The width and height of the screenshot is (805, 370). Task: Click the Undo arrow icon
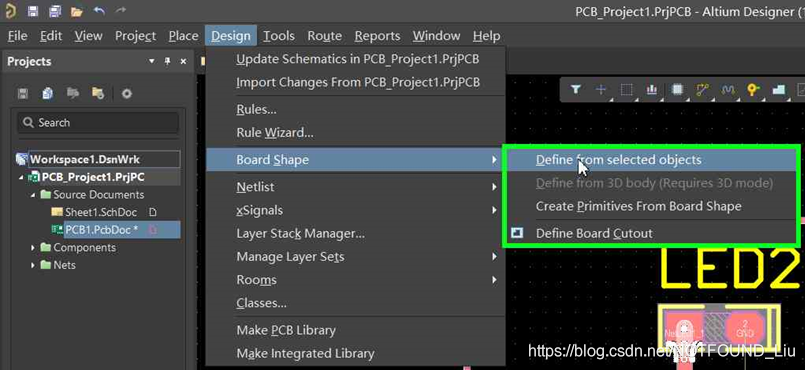pyautogui.click(x=99, y=10)
